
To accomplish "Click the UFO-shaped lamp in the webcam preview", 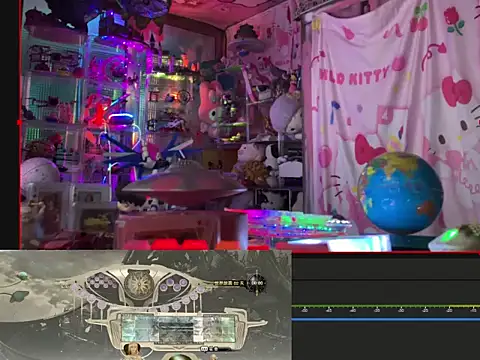I will pos(184,187).
